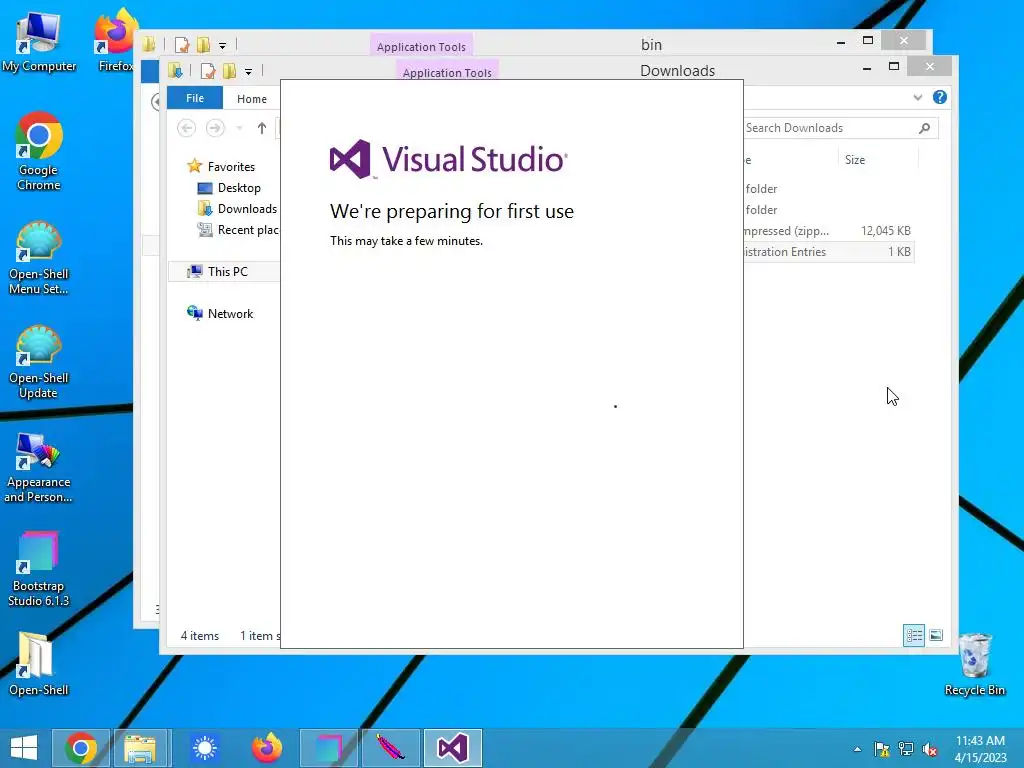Open Bootstrap Studio taskbar icon

(328, 748)
